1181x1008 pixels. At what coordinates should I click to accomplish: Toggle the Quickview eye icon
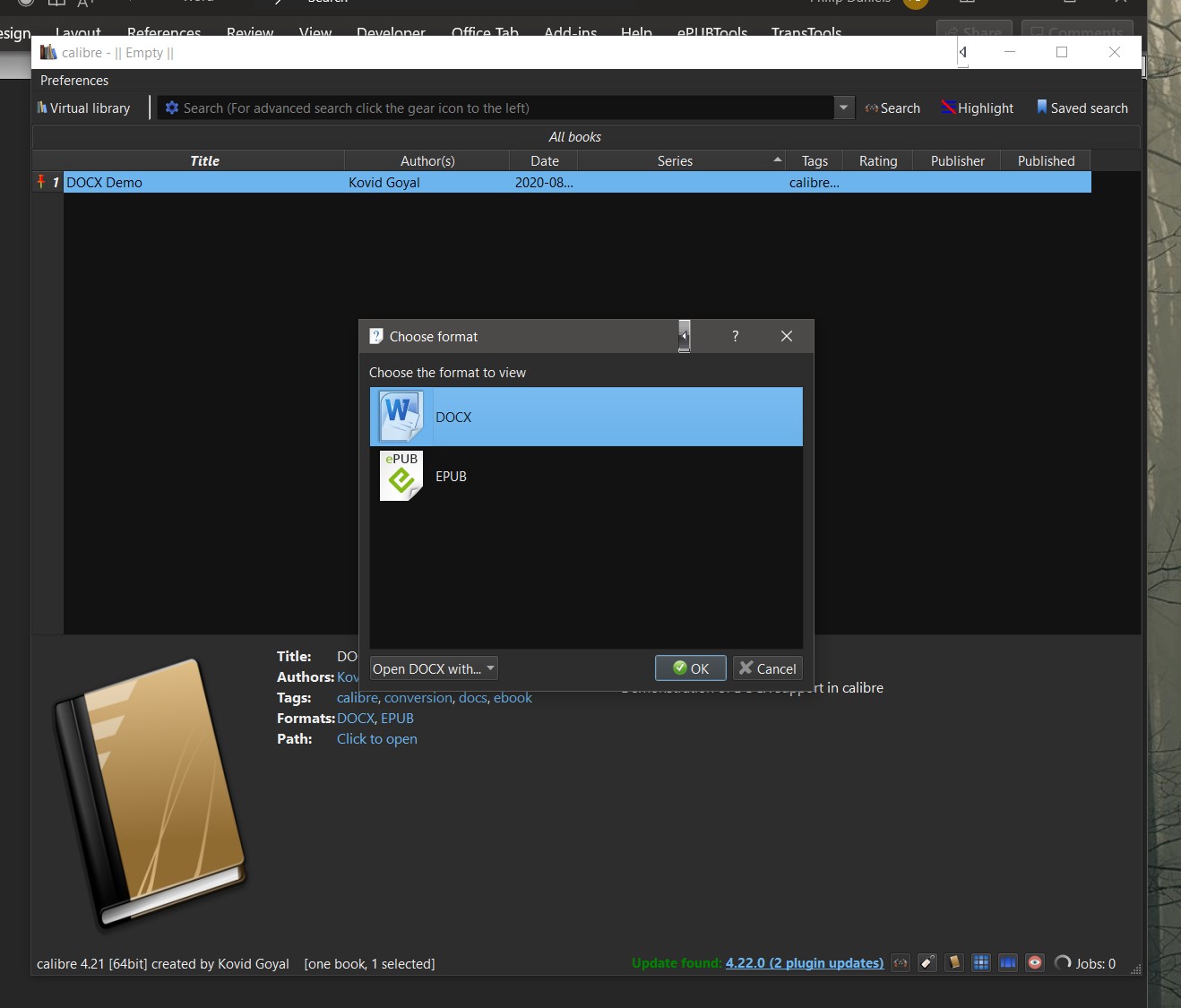pos(1035,963)
